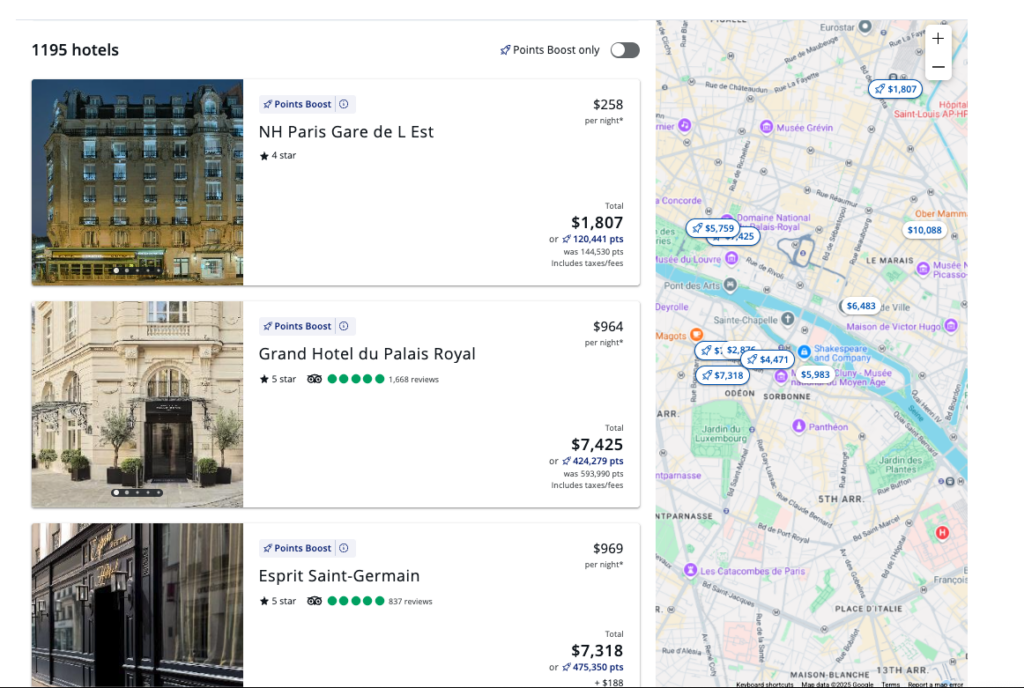Viewport: 1024px width, 688px height.
Task: Select the $1,807 map price marker
Action: tap(895, 89)
